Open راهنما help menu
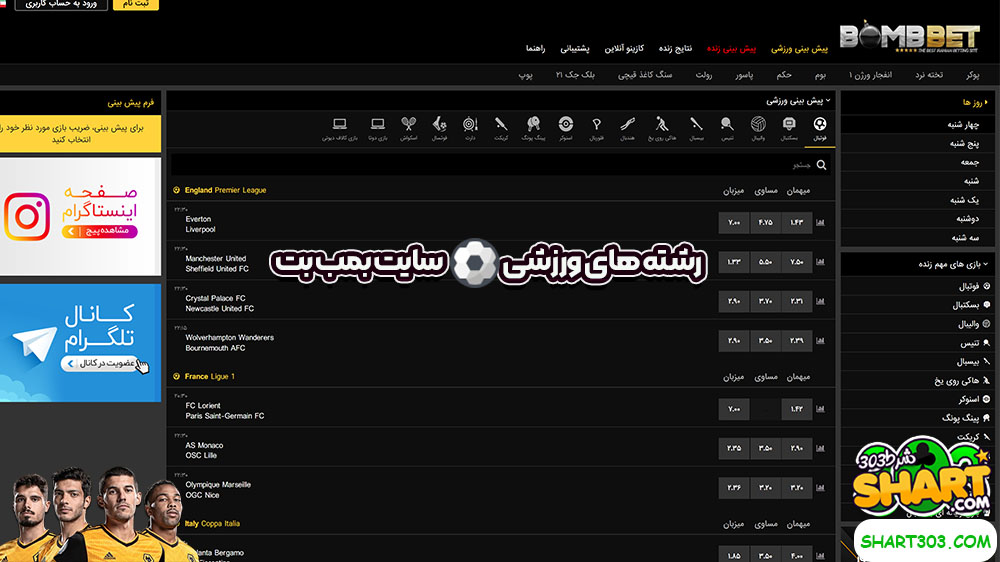 click(x=535, y=48)
